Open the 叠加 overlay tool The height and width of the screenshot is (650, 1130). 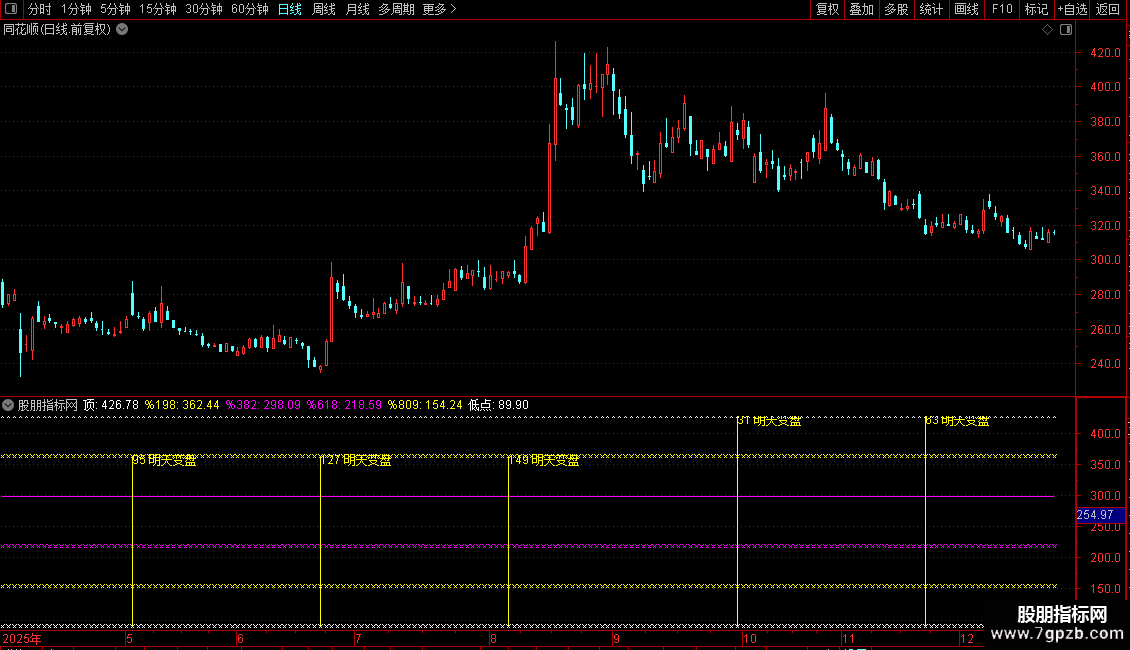[861, 9]
